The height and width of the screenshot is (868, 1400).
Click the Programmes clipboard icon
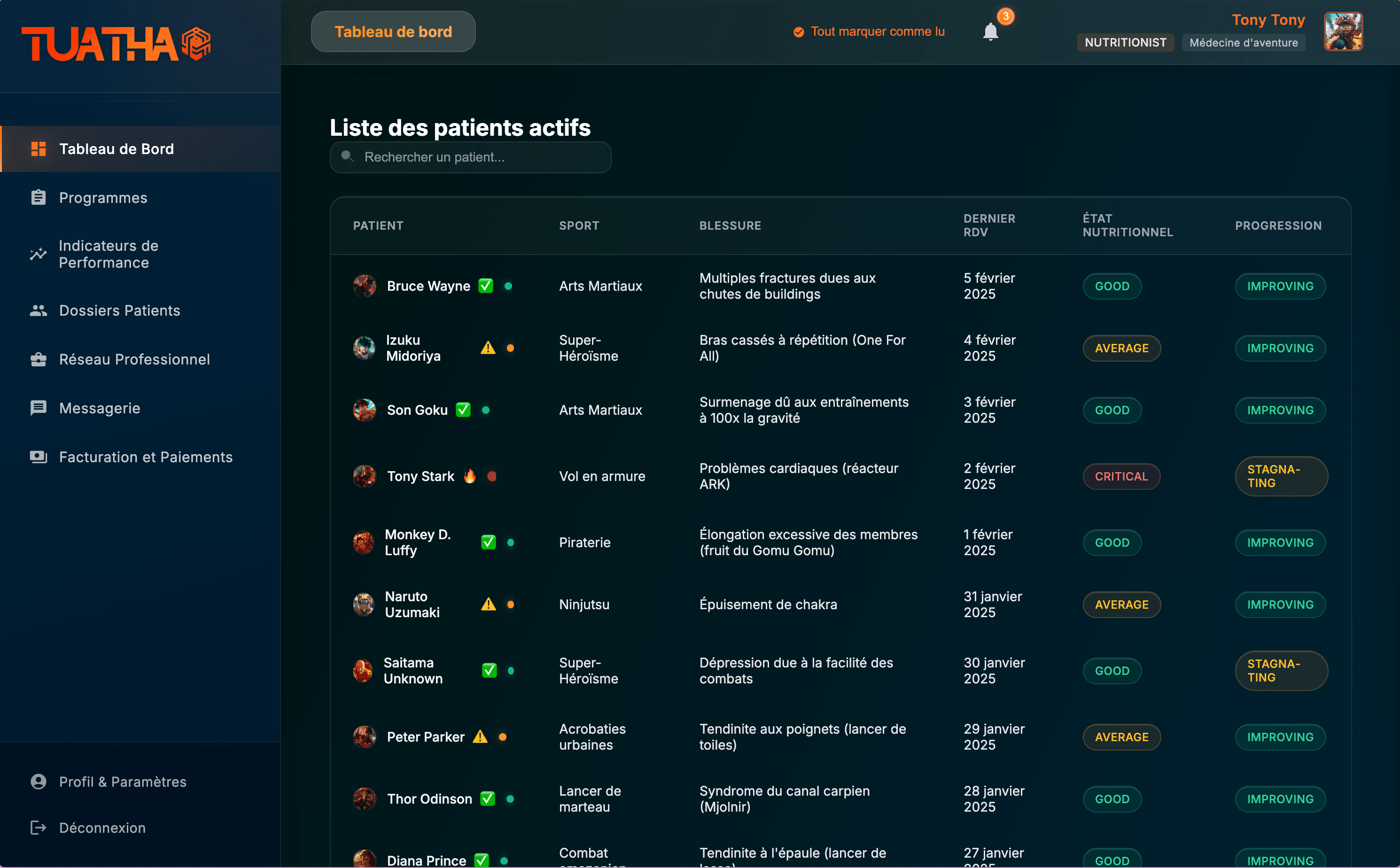click(39, 197)
